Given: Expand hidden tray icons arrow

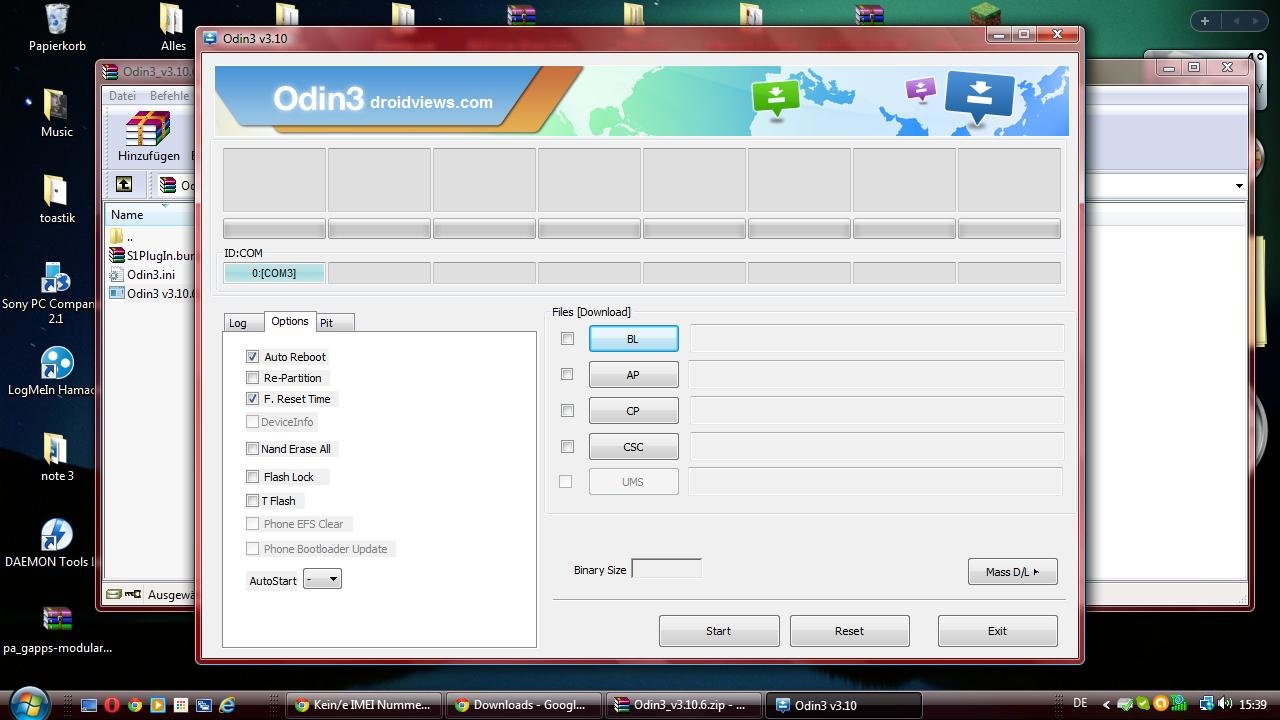Looking at the screenshot, I should 1106,704.
